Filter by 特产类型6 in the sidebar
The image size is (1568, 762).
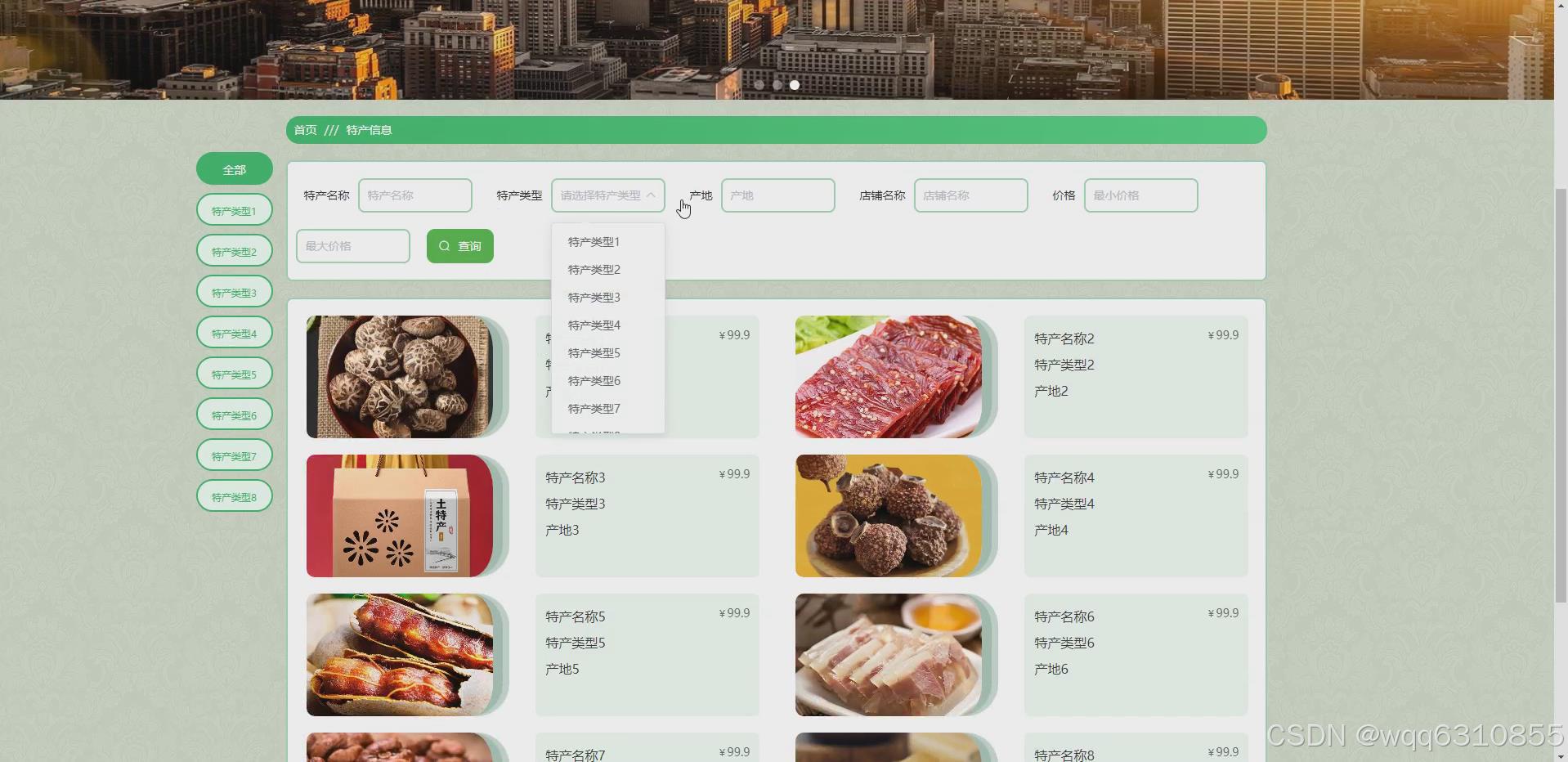235,415
